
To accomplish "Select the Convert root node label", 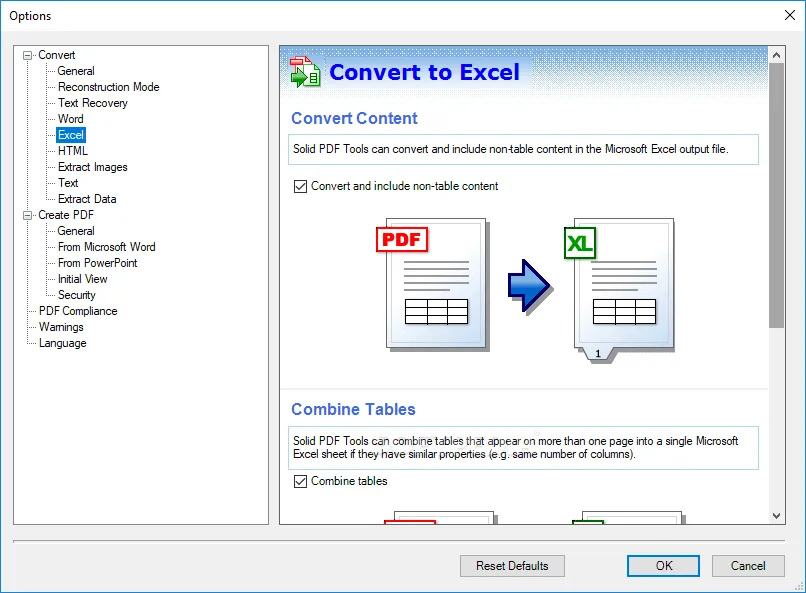I will 57,55.
